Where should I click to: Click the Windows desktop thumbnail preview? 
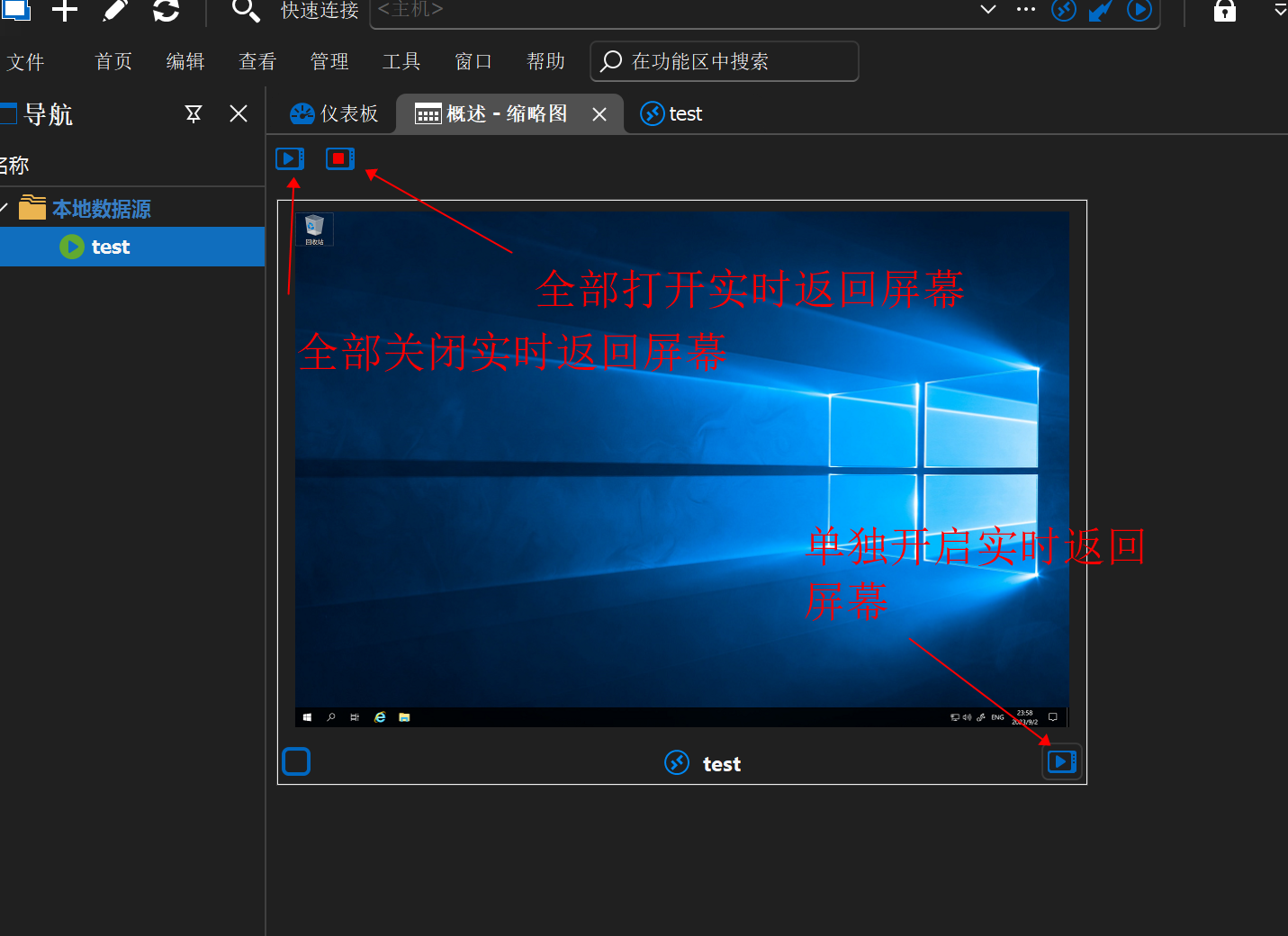tap(682, 469)
